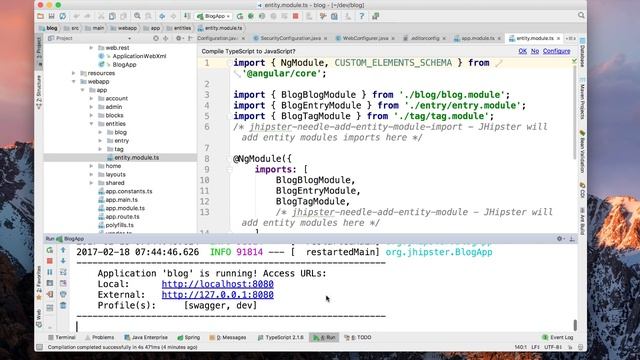The image size is (640, 360).
Task: Click the Paste icon in toolbar
Action: (x=123, y=16)
